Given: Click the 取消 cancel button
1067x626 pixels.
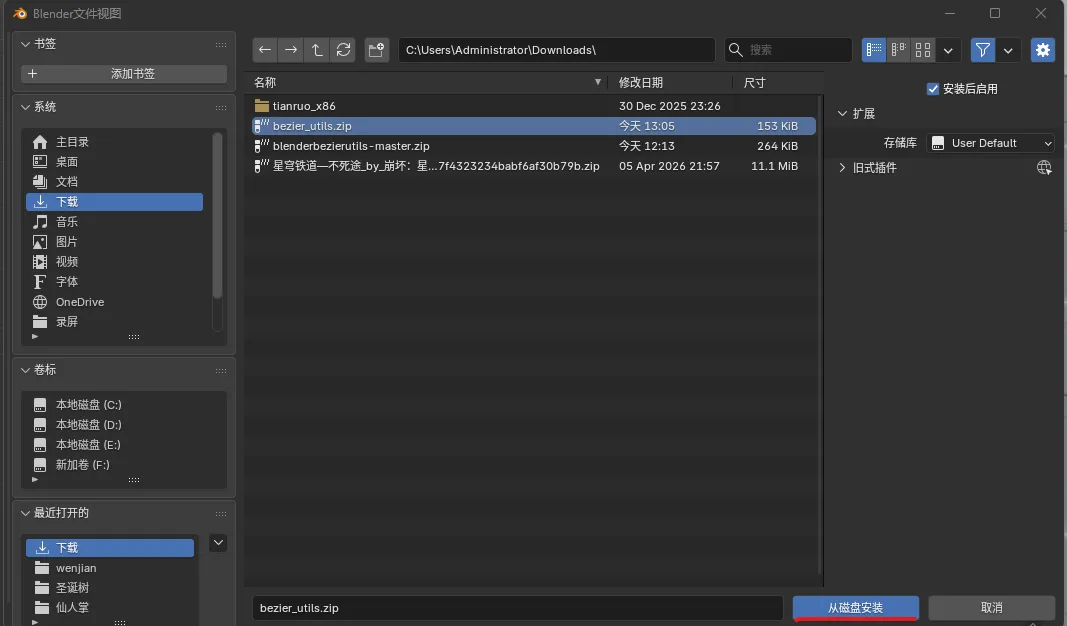Looking at the screenshot, I should coord(991,608).
